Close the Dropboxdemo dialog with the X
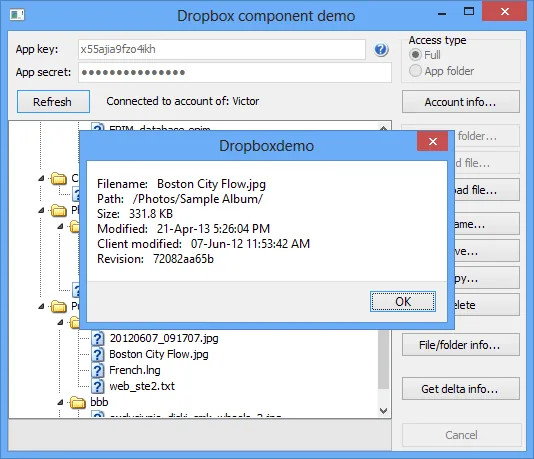534x459 pixels. click(x=433, y=141)
